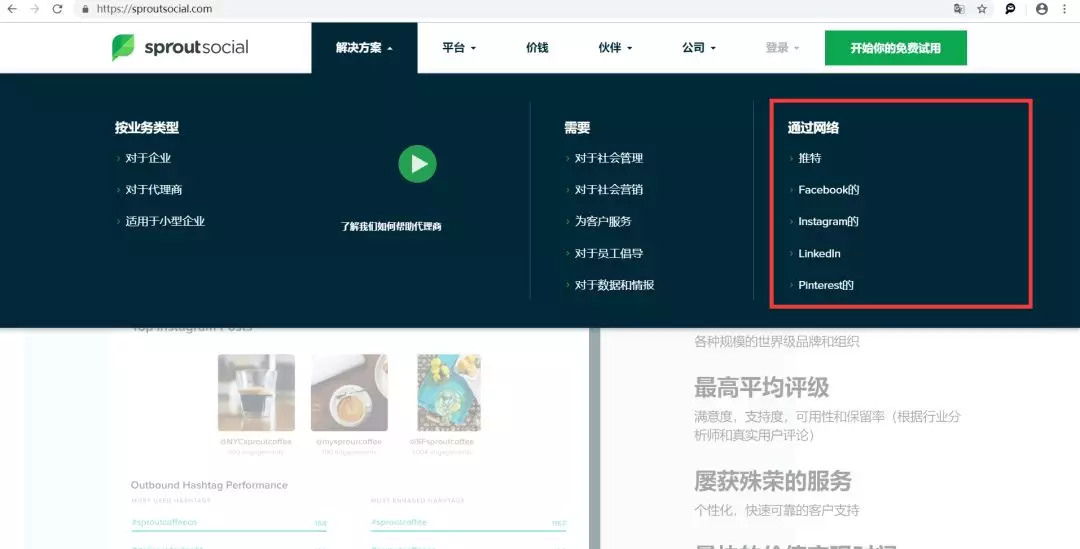Open the 对于员工倡导 link
The height and width of the screenshot is (549, 1080).
tap(609, 253)
